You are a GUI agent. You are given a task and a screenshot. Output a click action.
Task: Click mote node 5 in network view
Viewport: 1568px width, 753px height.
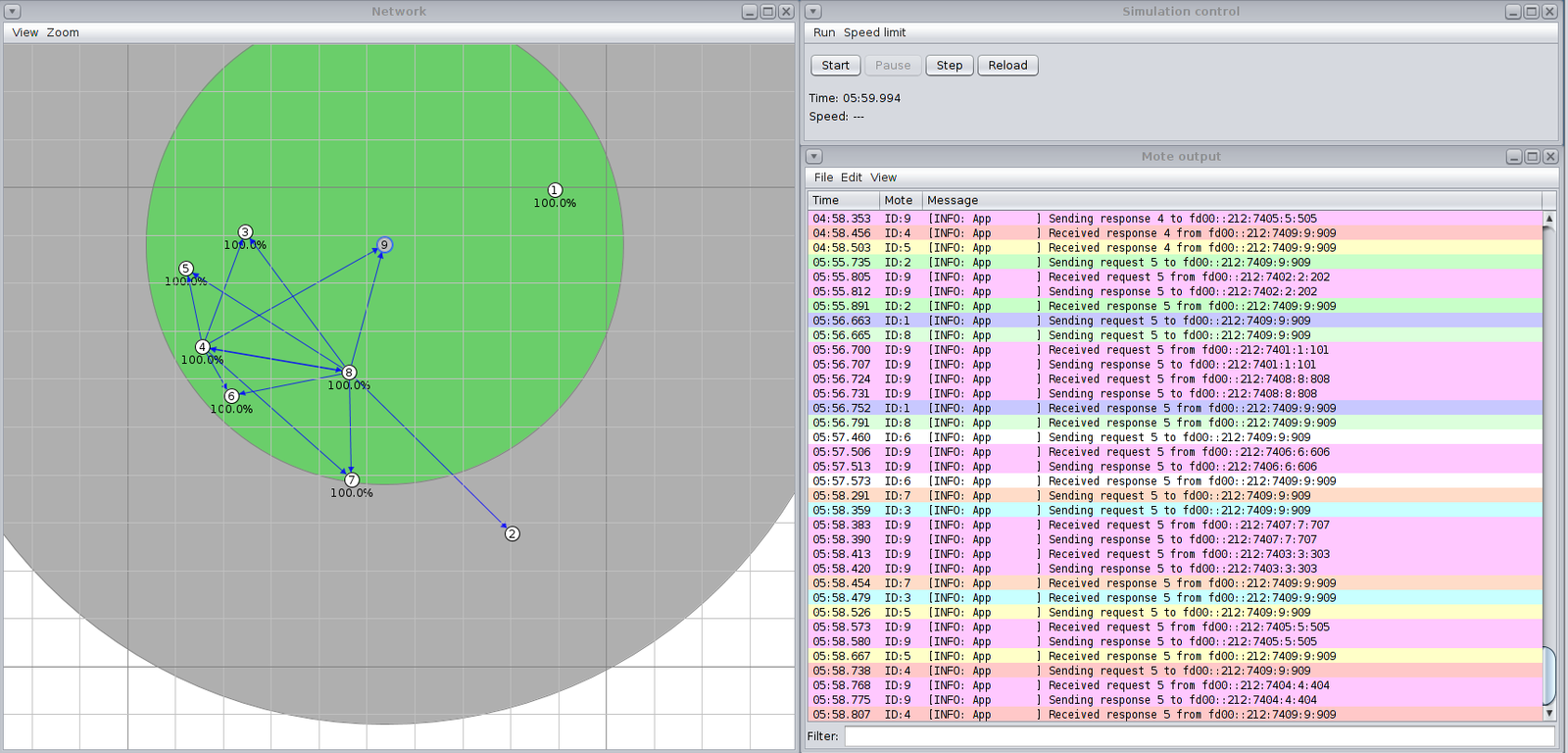[x=186, y=269]
